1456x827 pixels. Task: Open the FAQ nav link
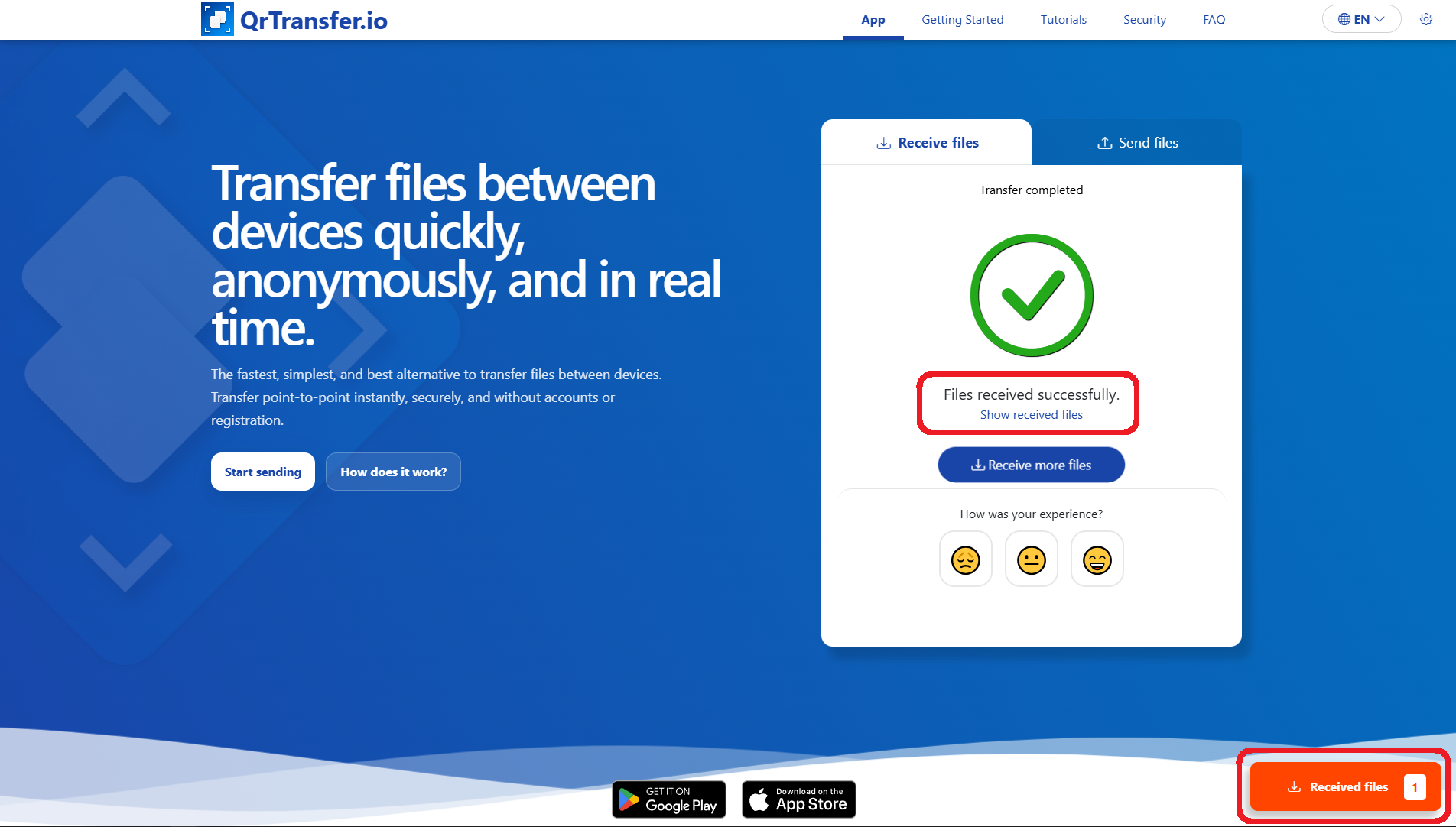(x=1214, y=20)
